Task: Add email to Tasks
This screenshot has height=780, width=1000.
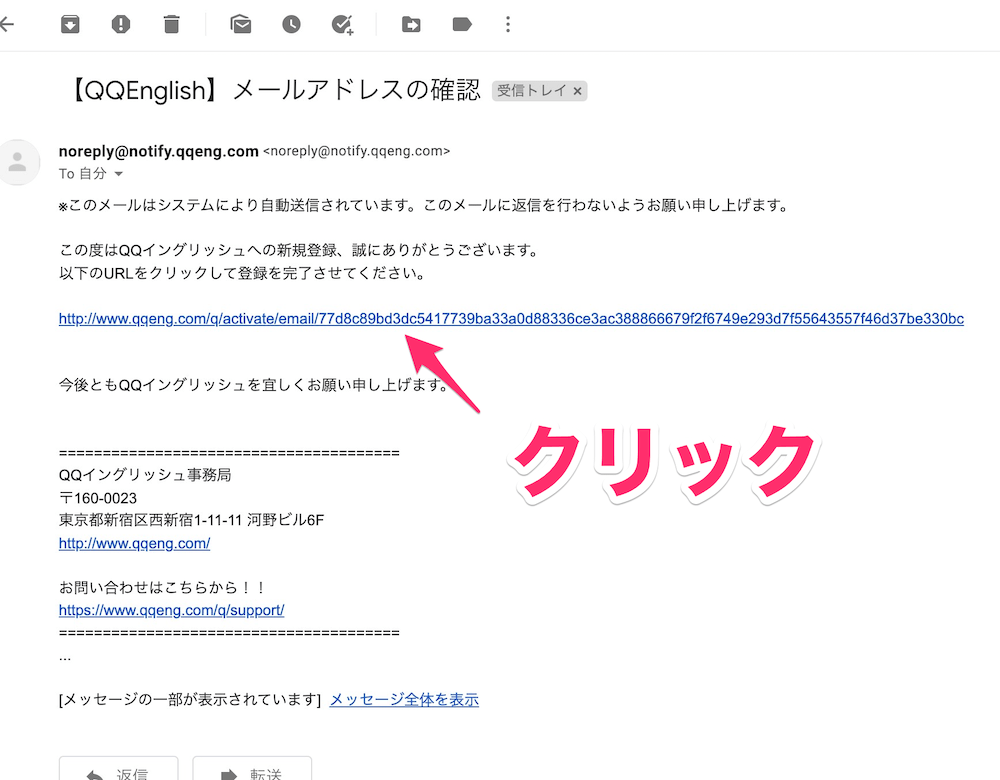Action: coord(342,25)
